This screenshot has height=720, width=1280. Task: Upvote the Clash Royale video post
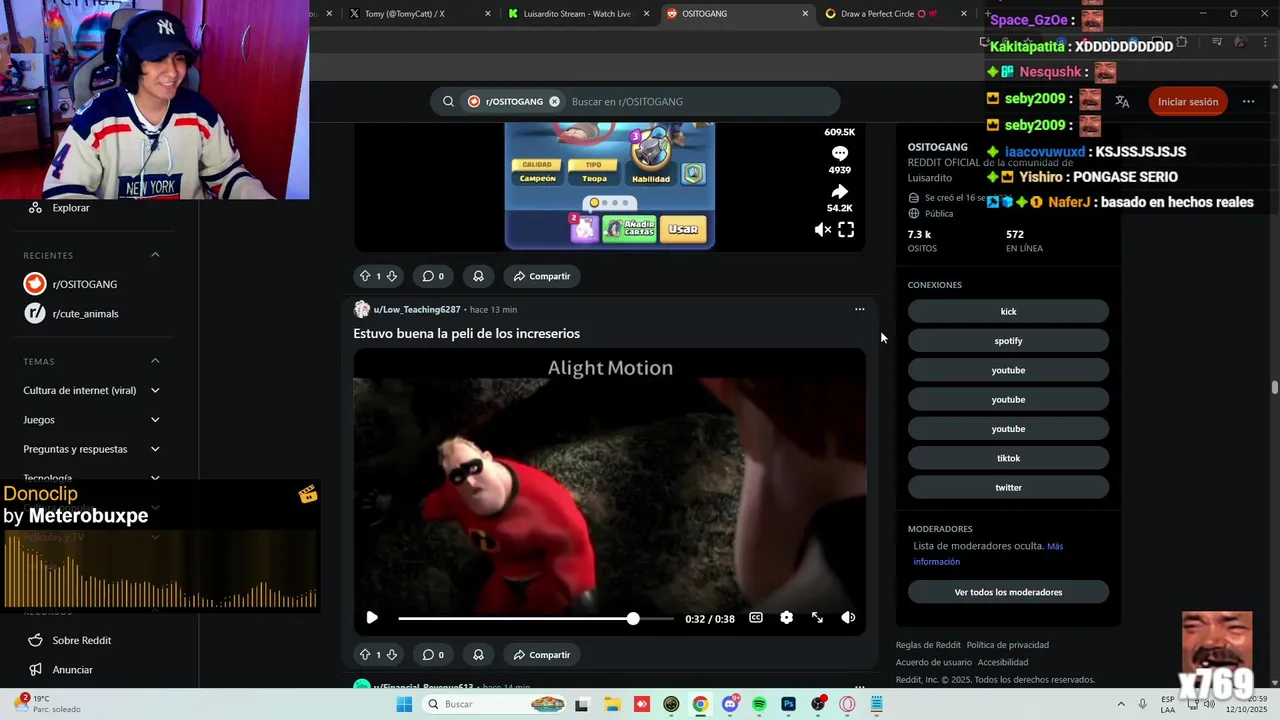(365, 276)
